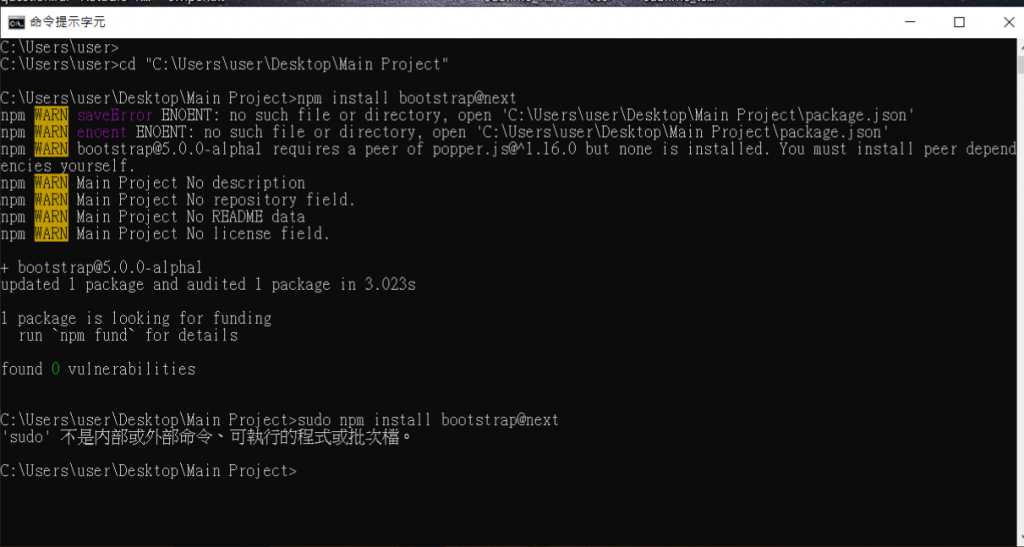The image size is (1024, 547).
Task: Click the 'found 0 vulnerabilities' line
Action: coord(98,369)
